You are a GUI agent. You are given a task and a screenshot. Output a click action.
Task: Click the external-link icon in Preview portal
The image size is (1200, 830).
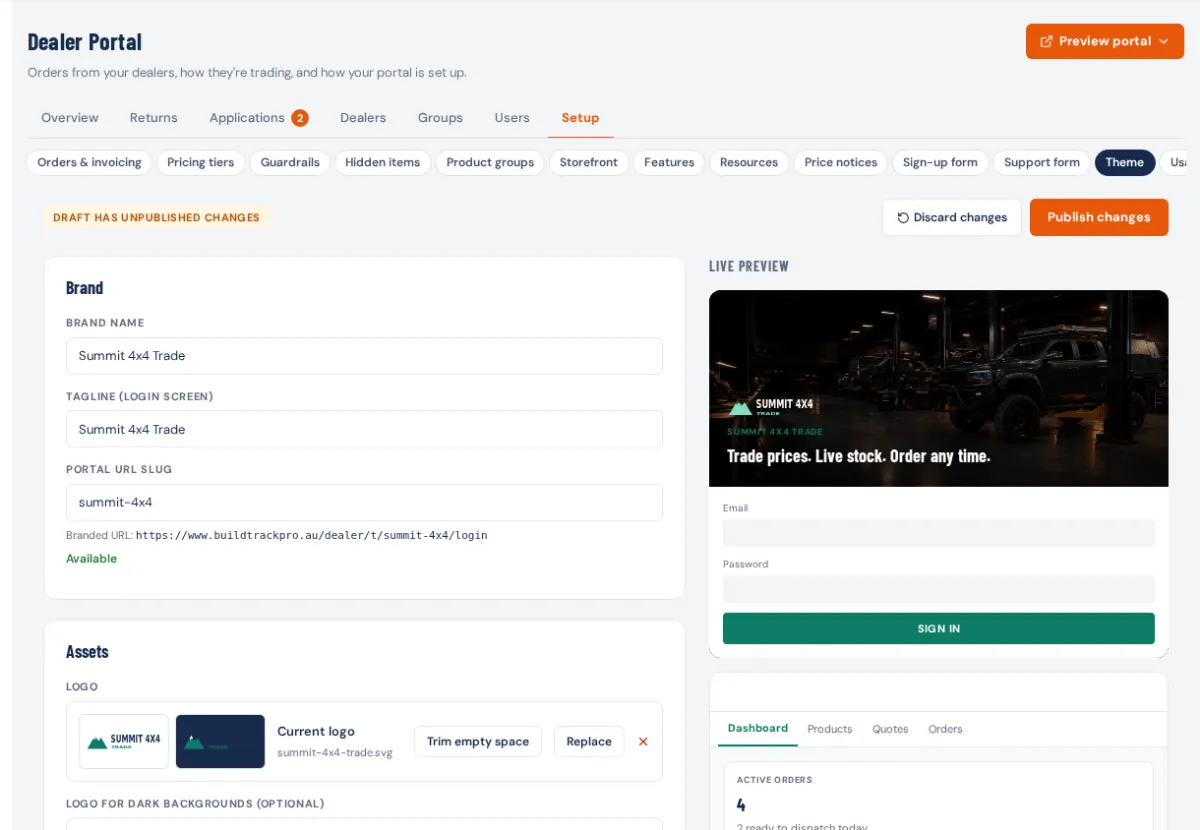coord(1046,42)
